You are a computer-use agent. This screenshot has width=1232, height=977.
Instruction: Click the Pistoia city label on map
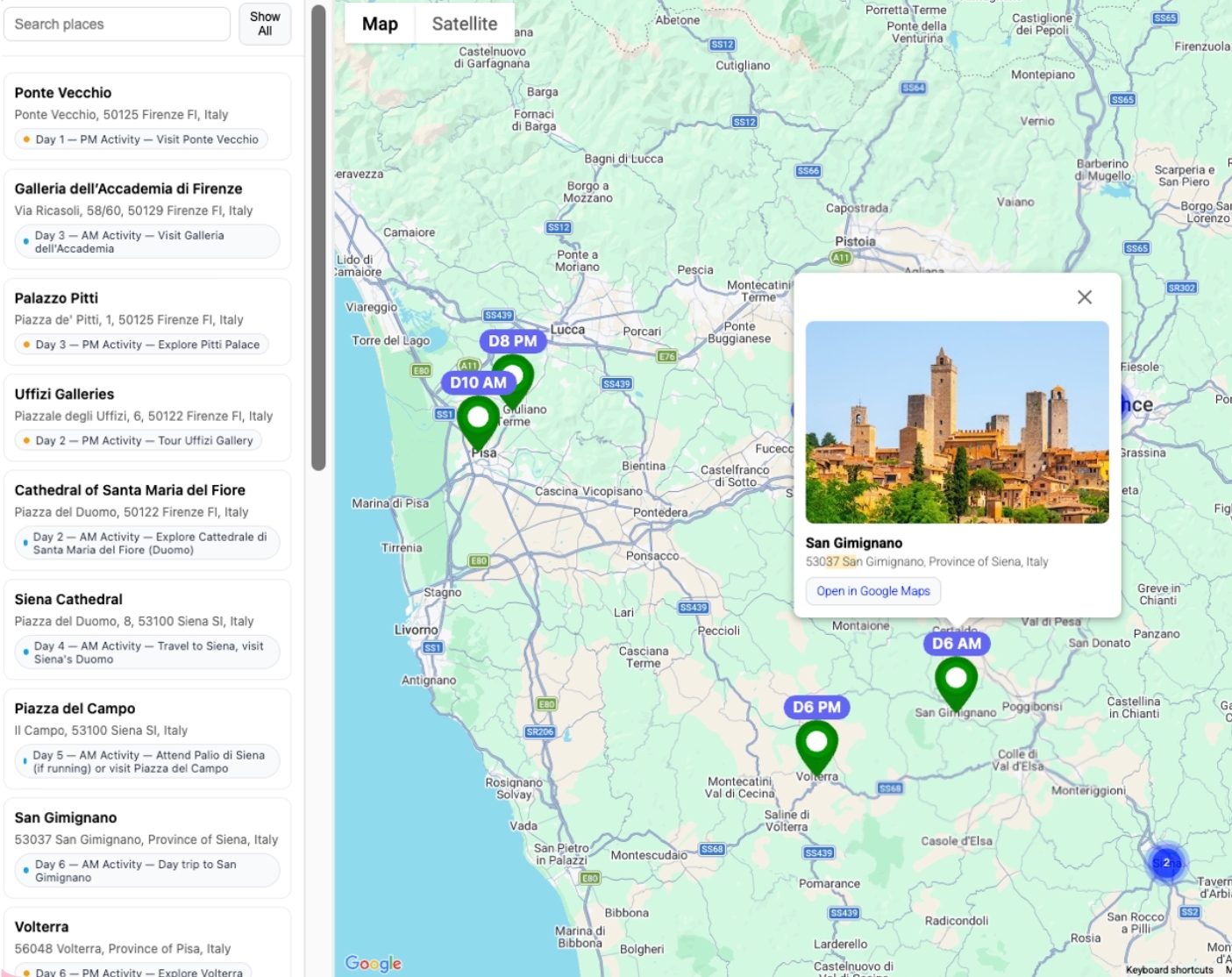pos(855,241)
